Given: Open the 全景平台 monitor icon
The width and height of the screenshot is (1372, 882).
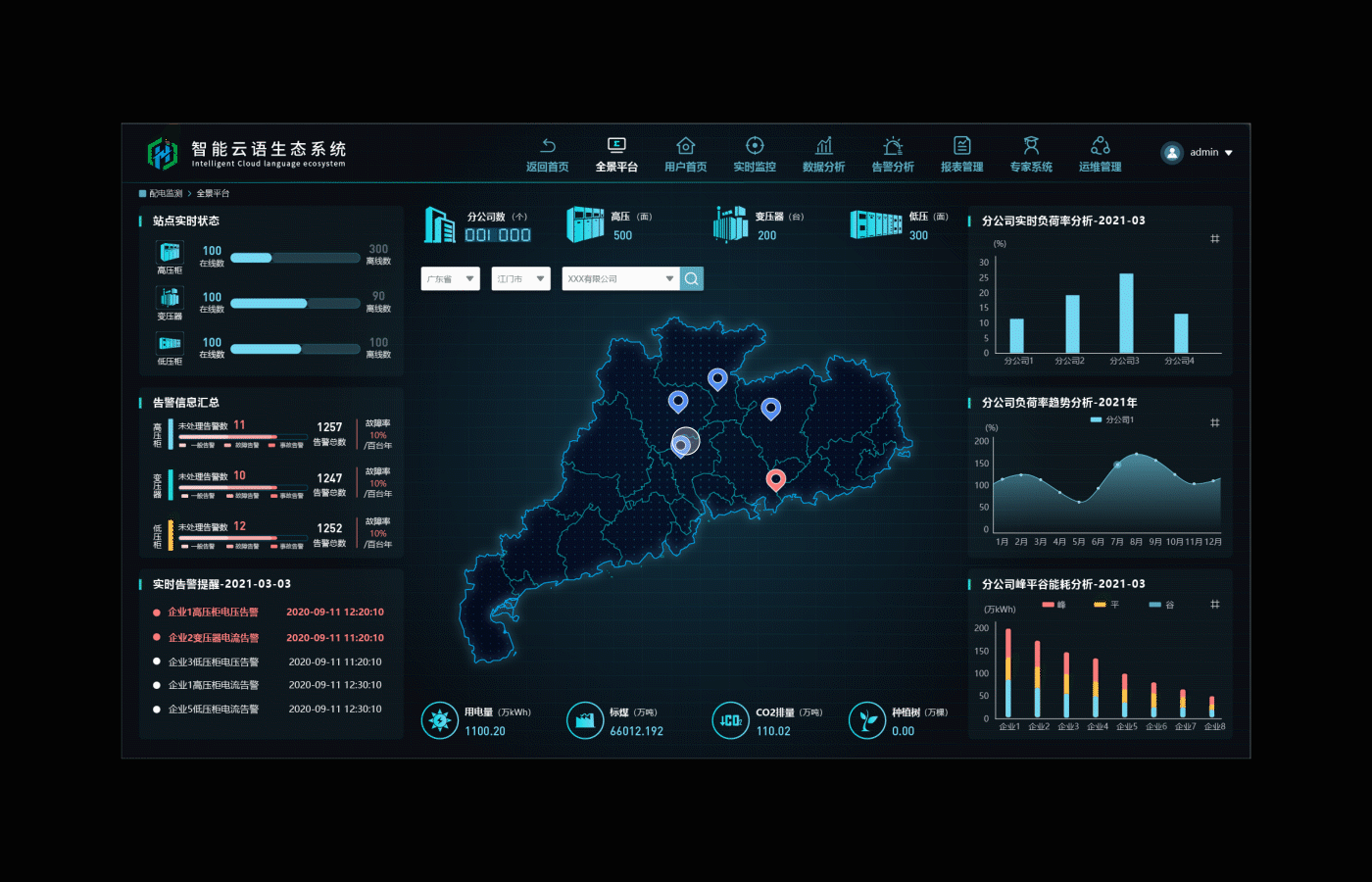Looking at the screenshot, I should click(616, 146).
